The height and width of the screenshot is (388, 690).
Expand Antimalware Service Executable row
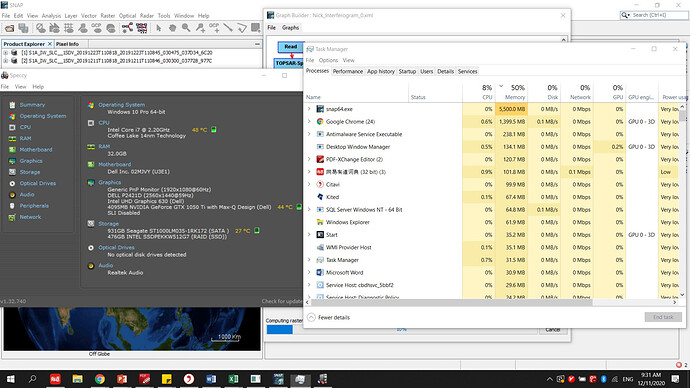pos(309,134)
